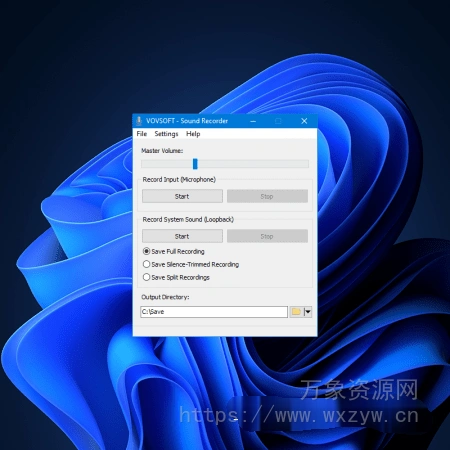This screenshot has width=450, height=450.
Task: Click the Record Input (Microphone) group label
Action: tap(179, 179)
